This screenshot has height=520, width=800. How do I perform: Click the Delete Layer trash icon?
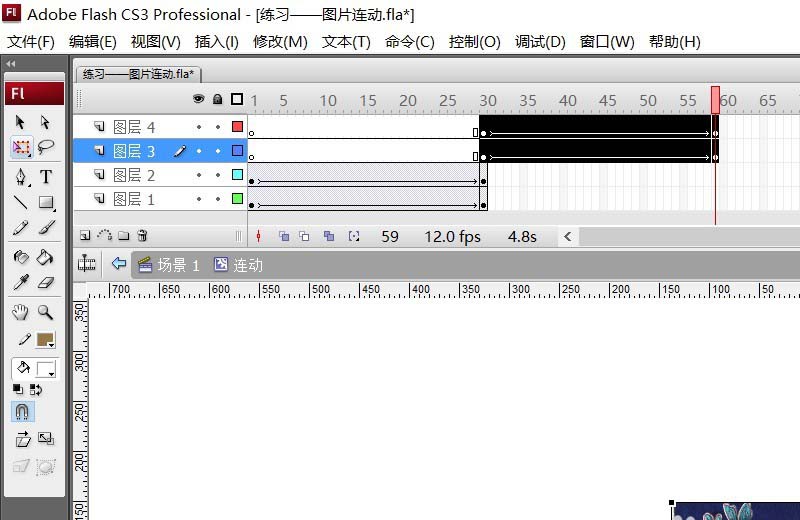pos(142,235)
